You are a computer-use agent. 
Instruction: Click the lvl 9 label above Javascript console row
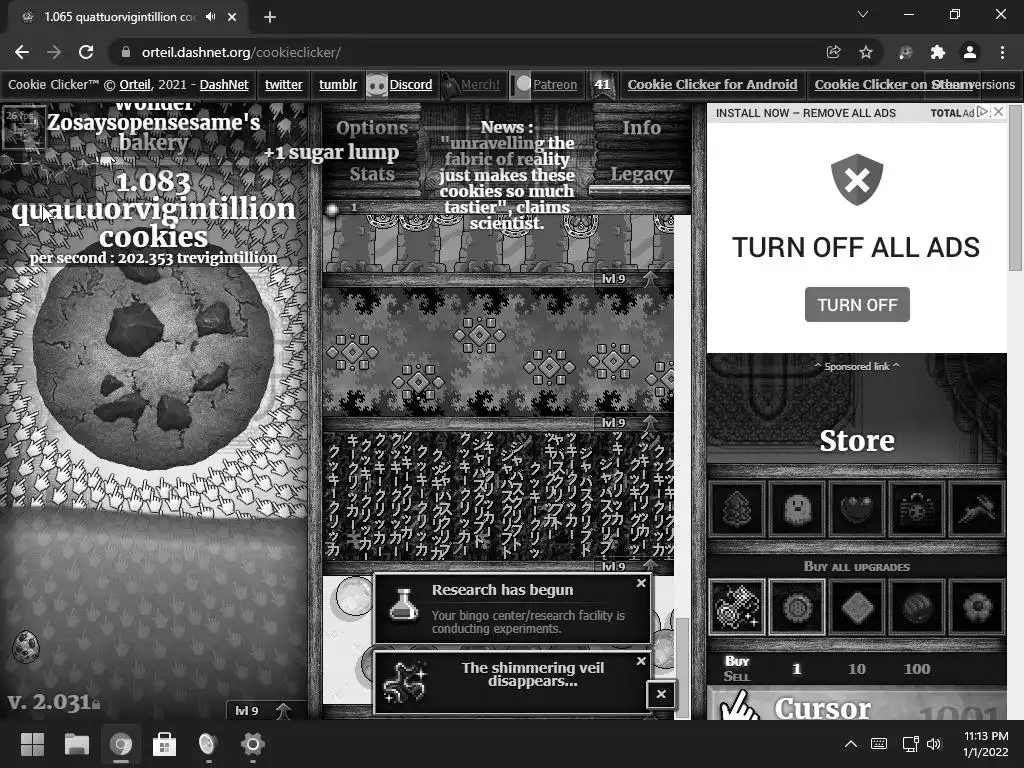613,423
